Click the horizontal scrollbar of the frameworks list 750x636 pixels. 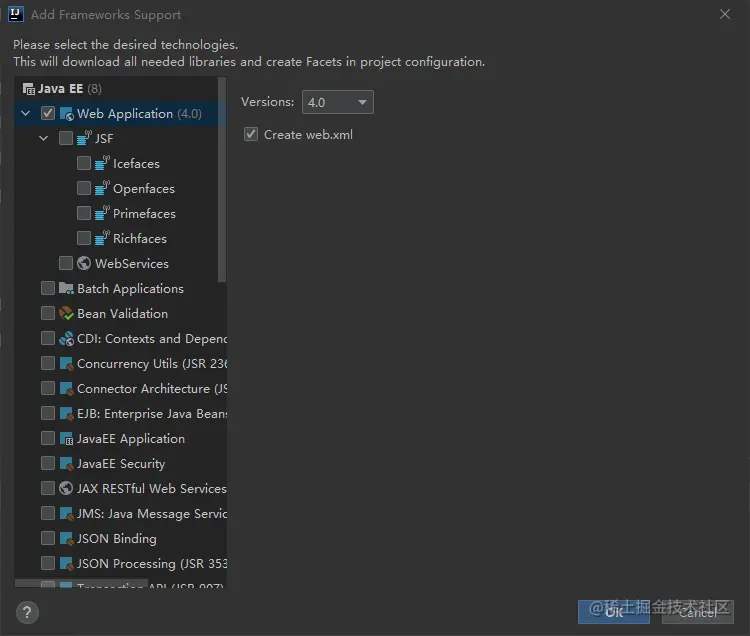(x=81, y=583)
